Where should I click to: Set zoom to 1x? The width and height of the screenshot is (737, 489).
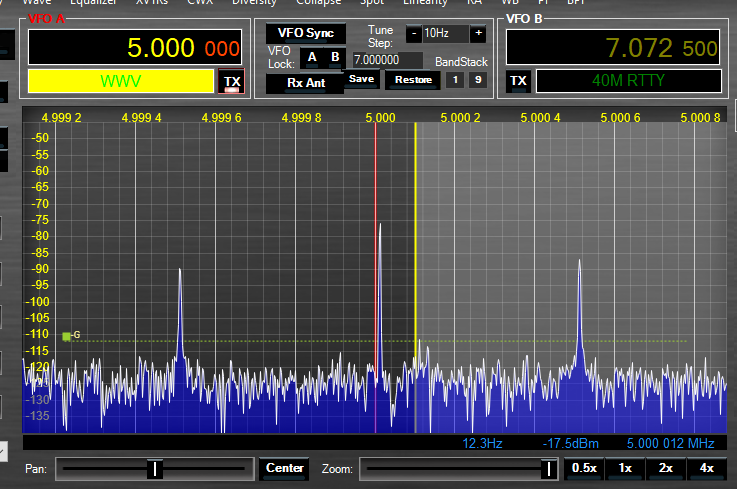(625, 468)
